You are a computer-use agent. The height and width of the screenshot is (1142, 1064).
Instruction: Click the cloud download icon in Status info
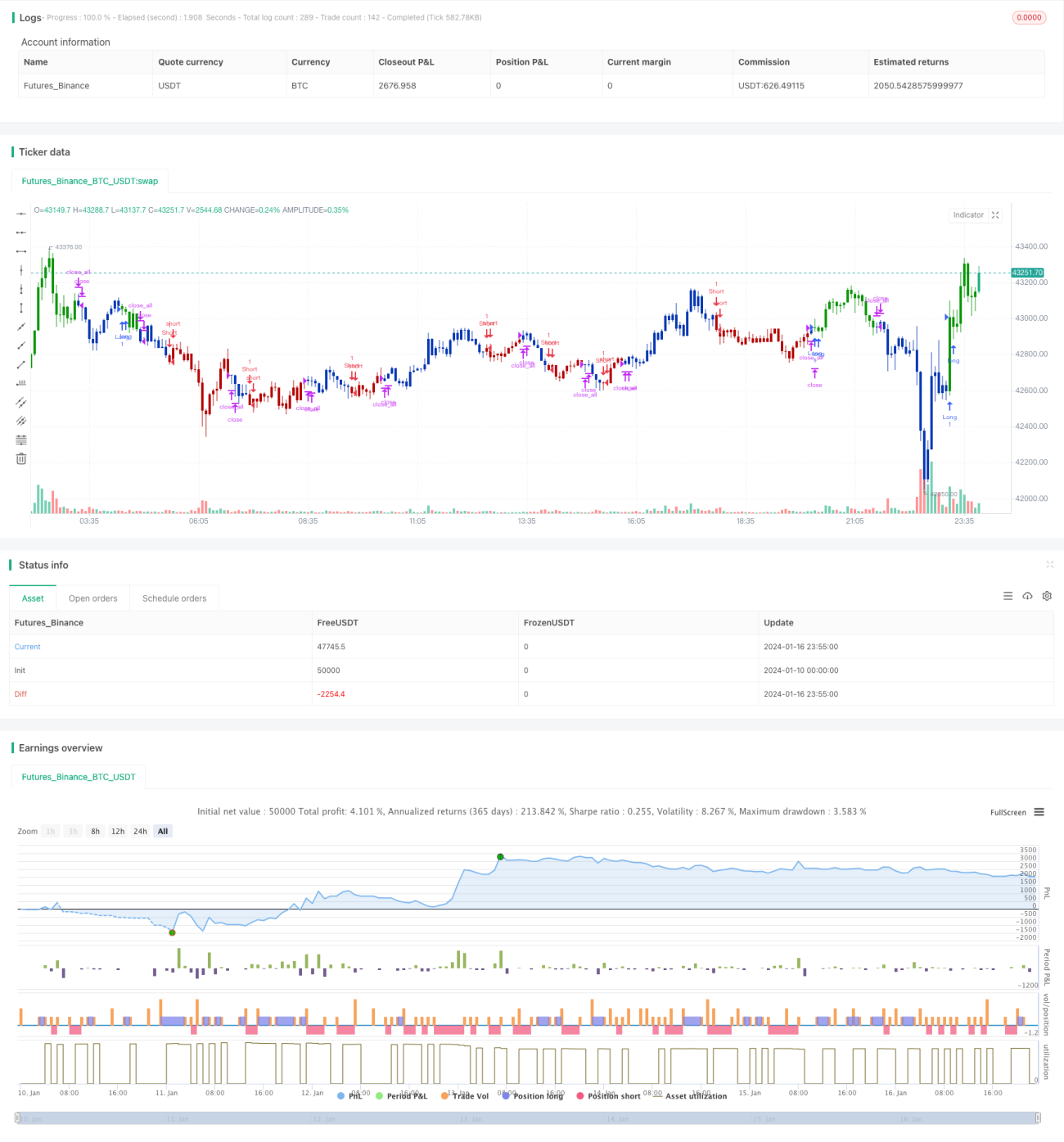tap(1027, 596)
